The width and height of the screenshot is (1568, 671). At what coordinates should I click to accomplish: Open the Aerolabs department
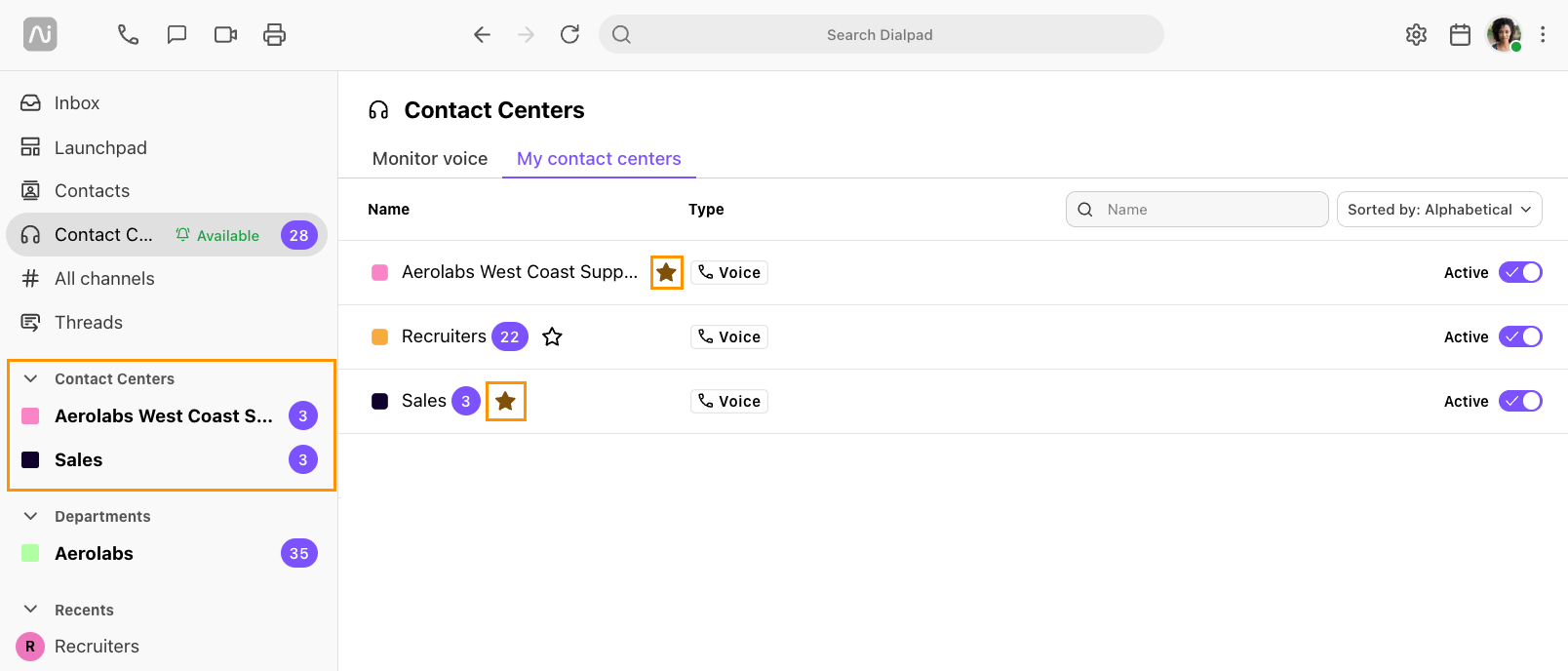tap(167, 554)
